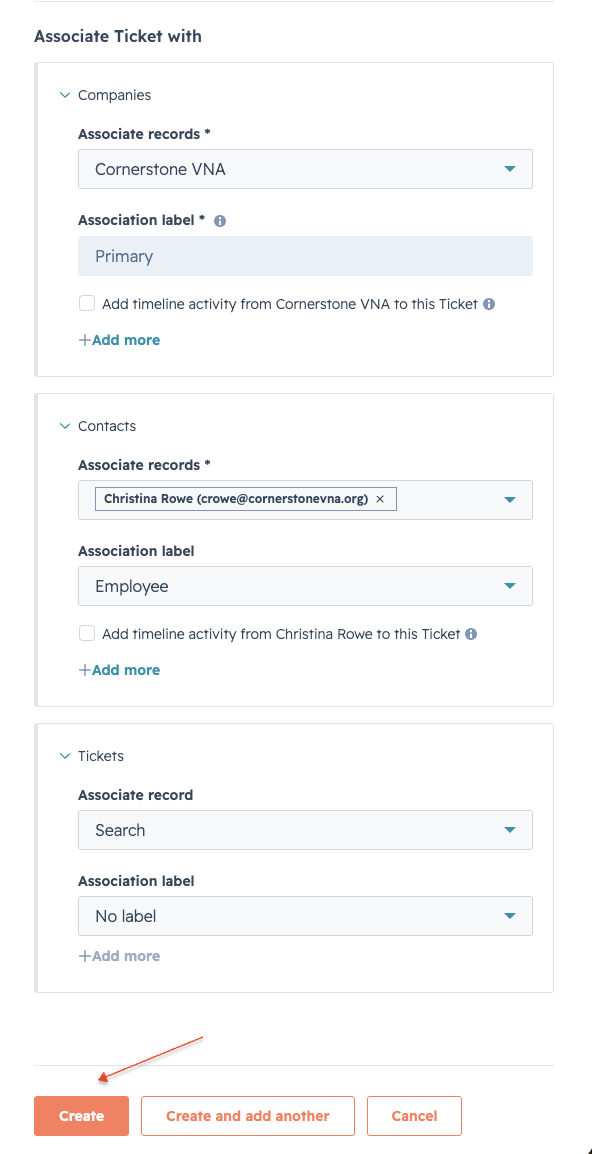Enable timeline activity from Christina Rowe

coord(87,634)
